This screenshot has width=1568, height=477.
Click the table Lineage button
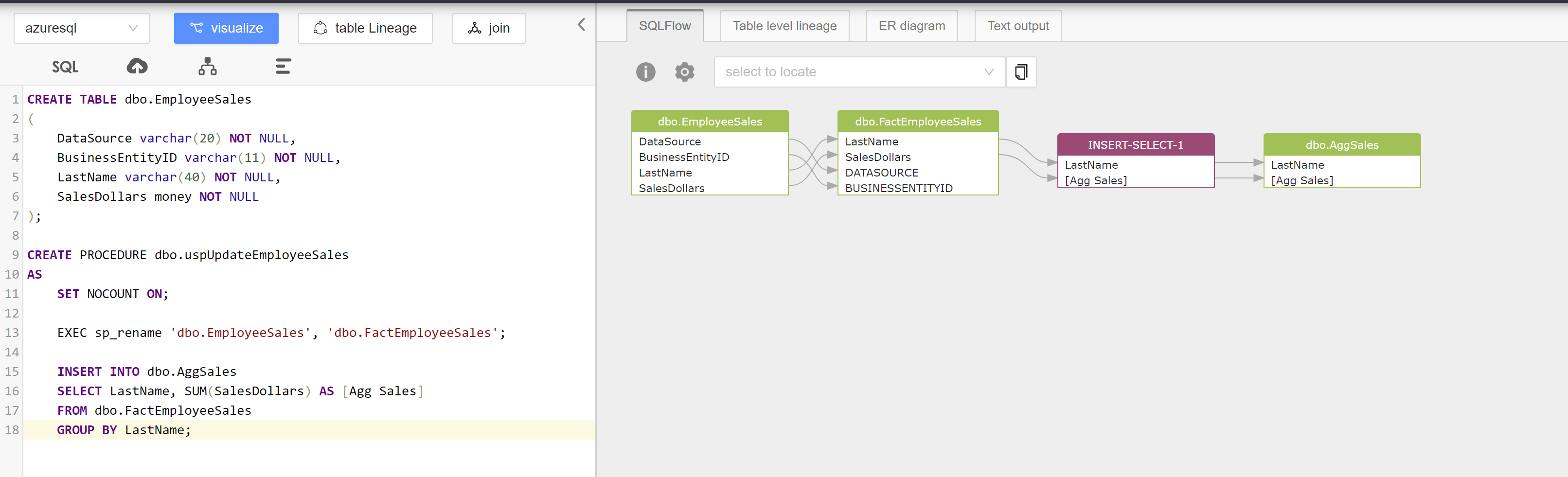365,28
